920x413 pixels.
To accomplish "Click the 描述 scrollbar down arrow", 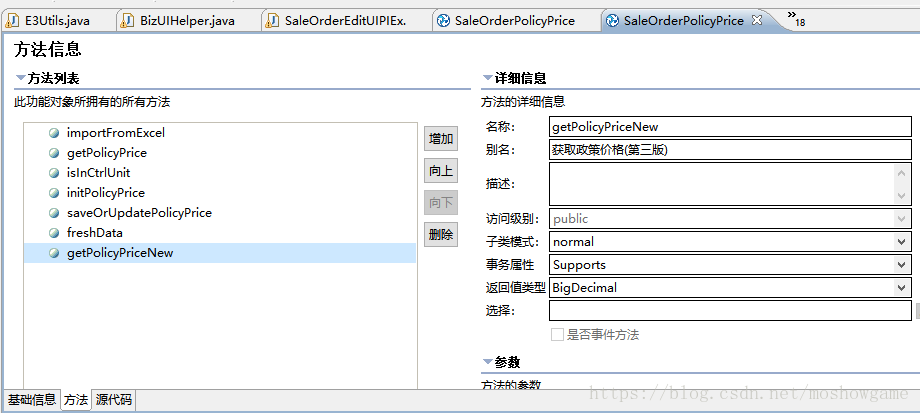I will pyautogui.click(x=902, y=196).
